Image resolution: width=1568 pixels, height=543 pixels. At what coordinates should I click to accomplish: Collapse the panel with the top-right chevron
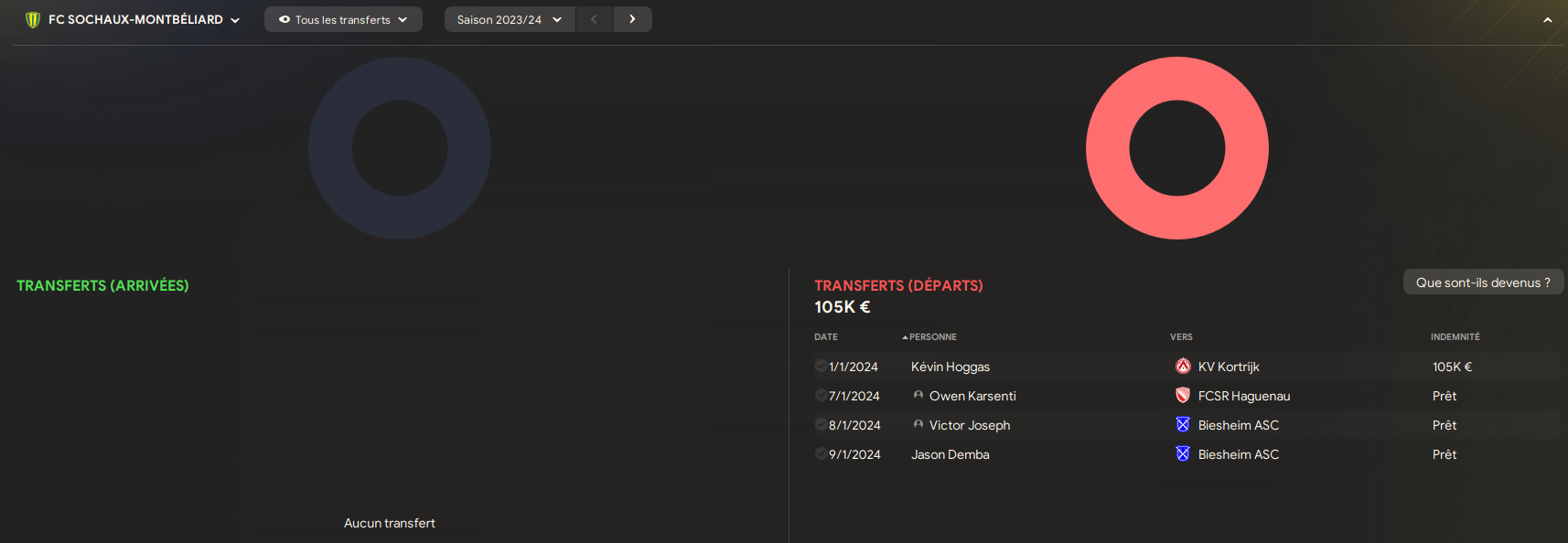(x=1548, y=20)
